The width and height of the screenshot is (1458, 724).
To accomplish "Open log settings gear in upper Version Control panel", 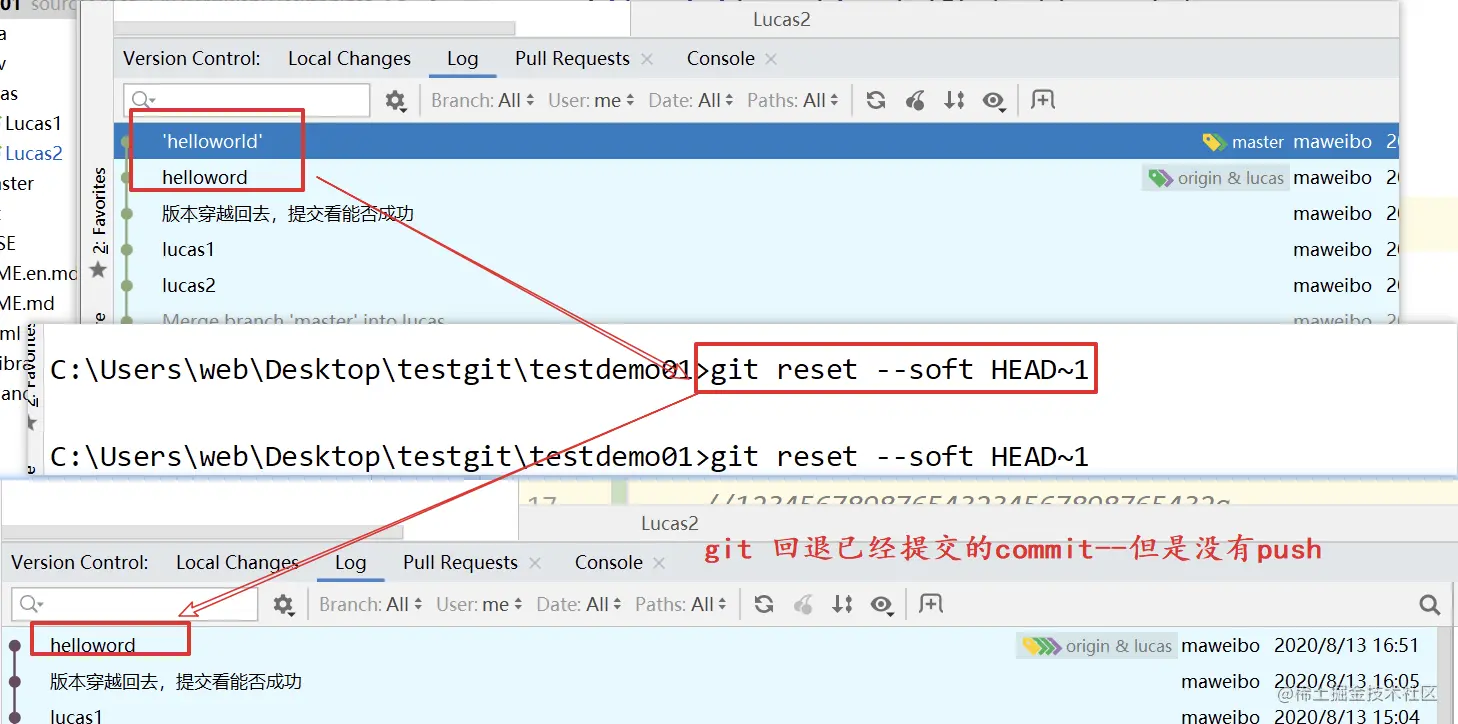I will tap(396, 100).
